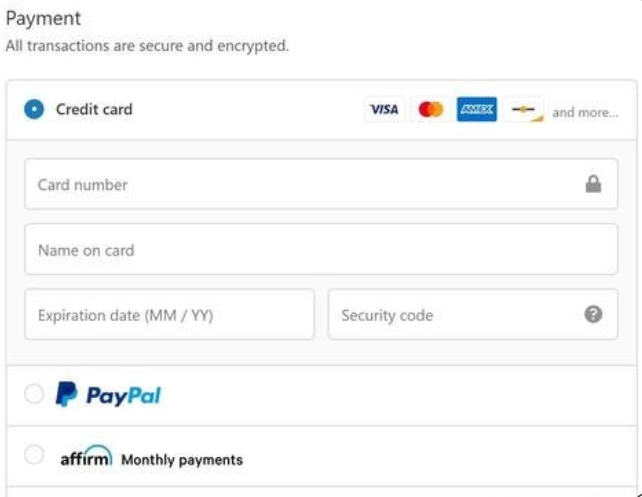The height and width of the screenshot is (497, 642).
Task: Choose the PayPal payment radio button
Action: coord(34,394)
